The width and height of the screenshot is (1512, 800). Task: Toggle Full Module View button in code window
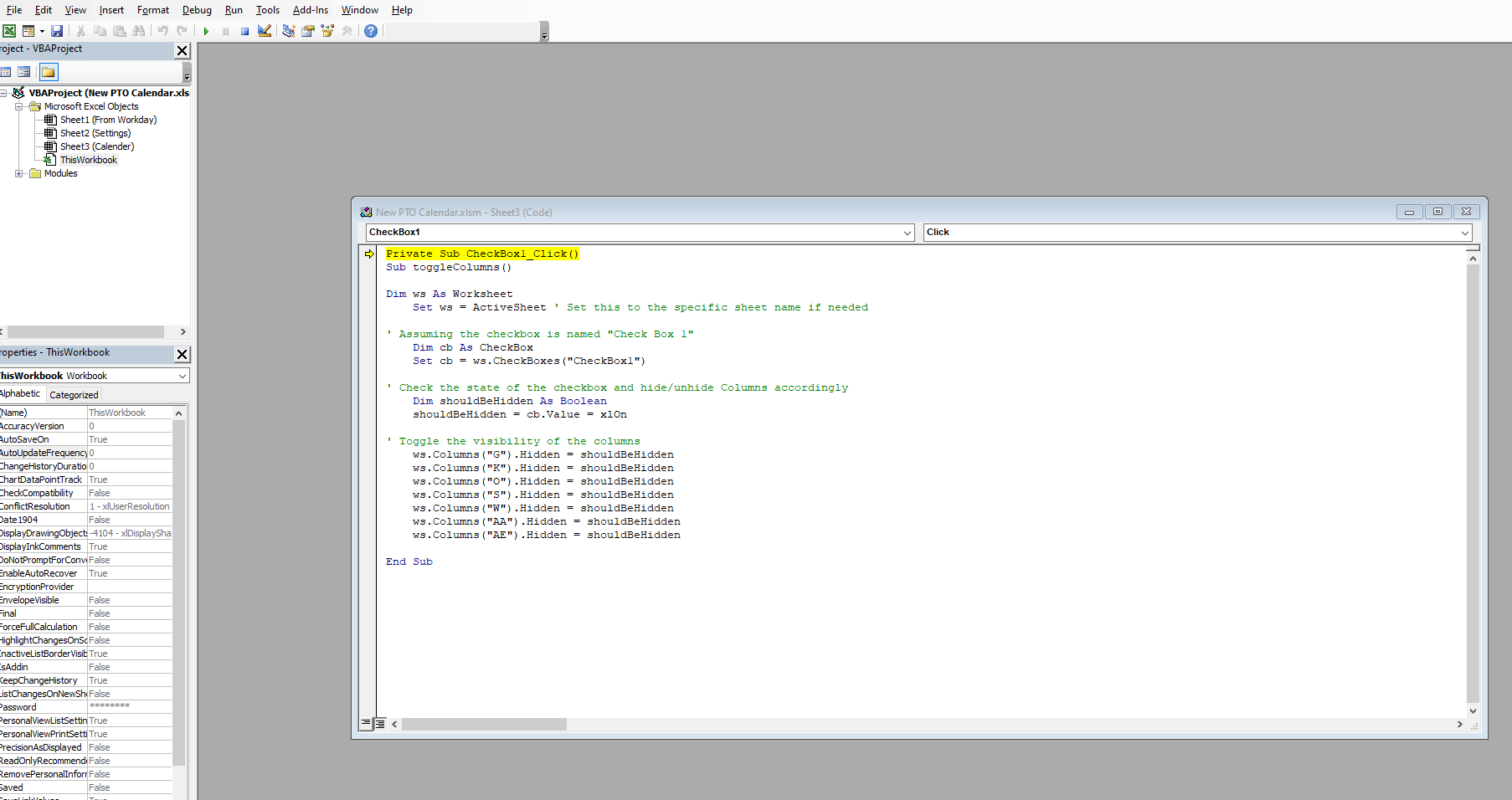tap(380, 724)
